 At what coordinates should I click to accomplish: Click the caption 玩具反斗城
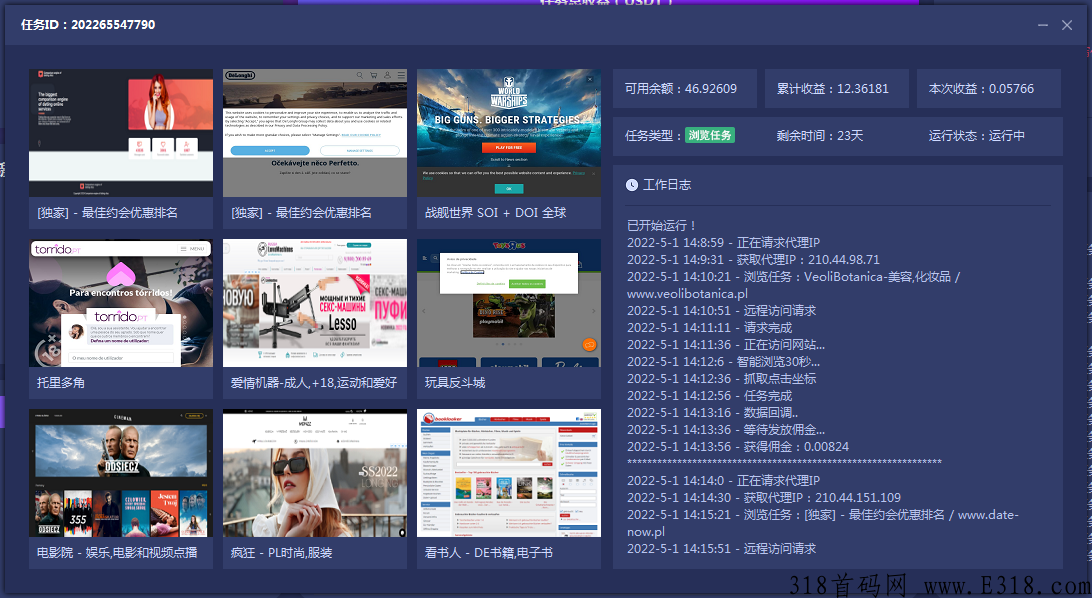(x=455, y=383)
